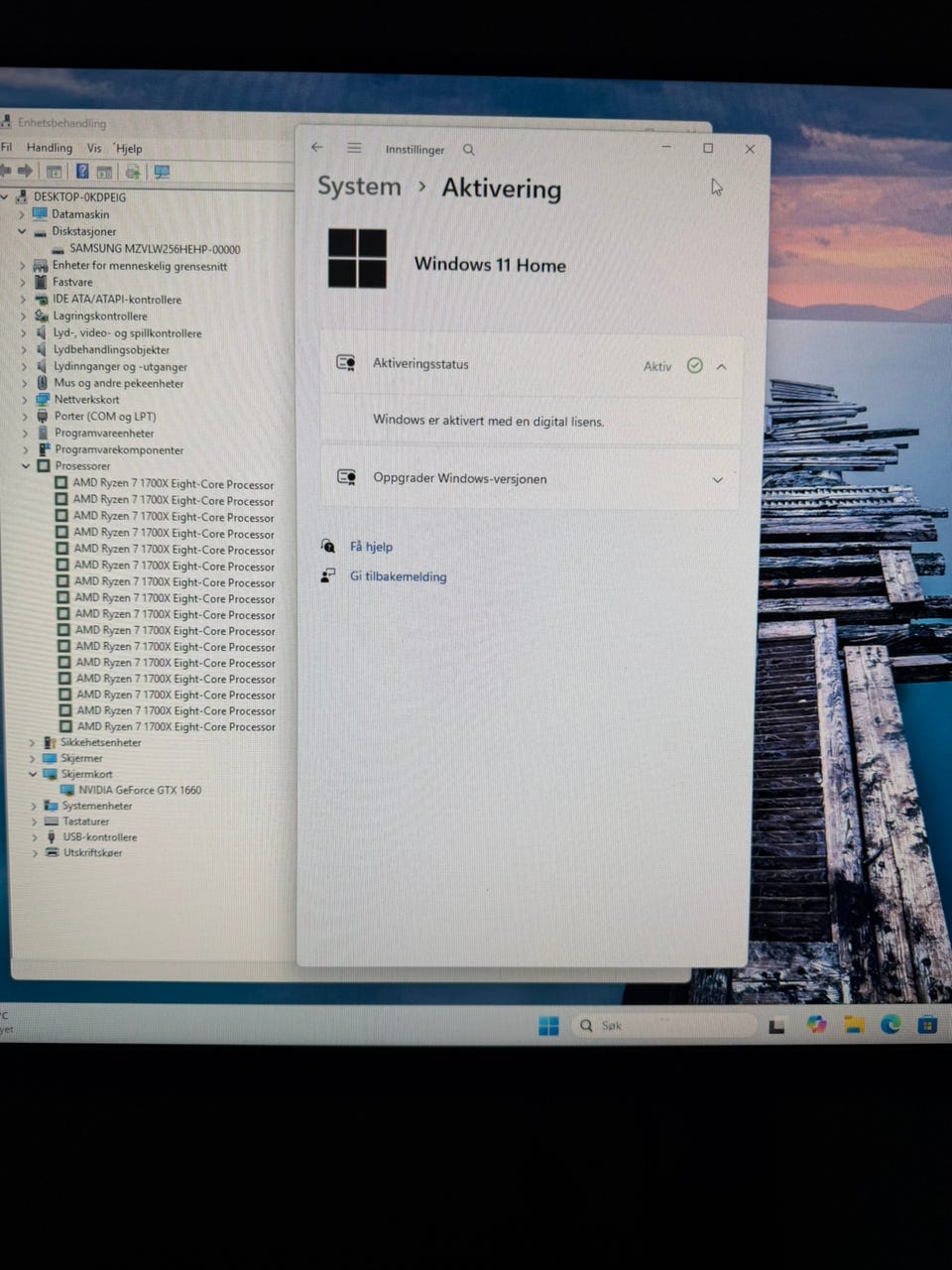Expand the Porter (COM og LPT) node
Screen dimensions: 952x1270
(26, 416)
